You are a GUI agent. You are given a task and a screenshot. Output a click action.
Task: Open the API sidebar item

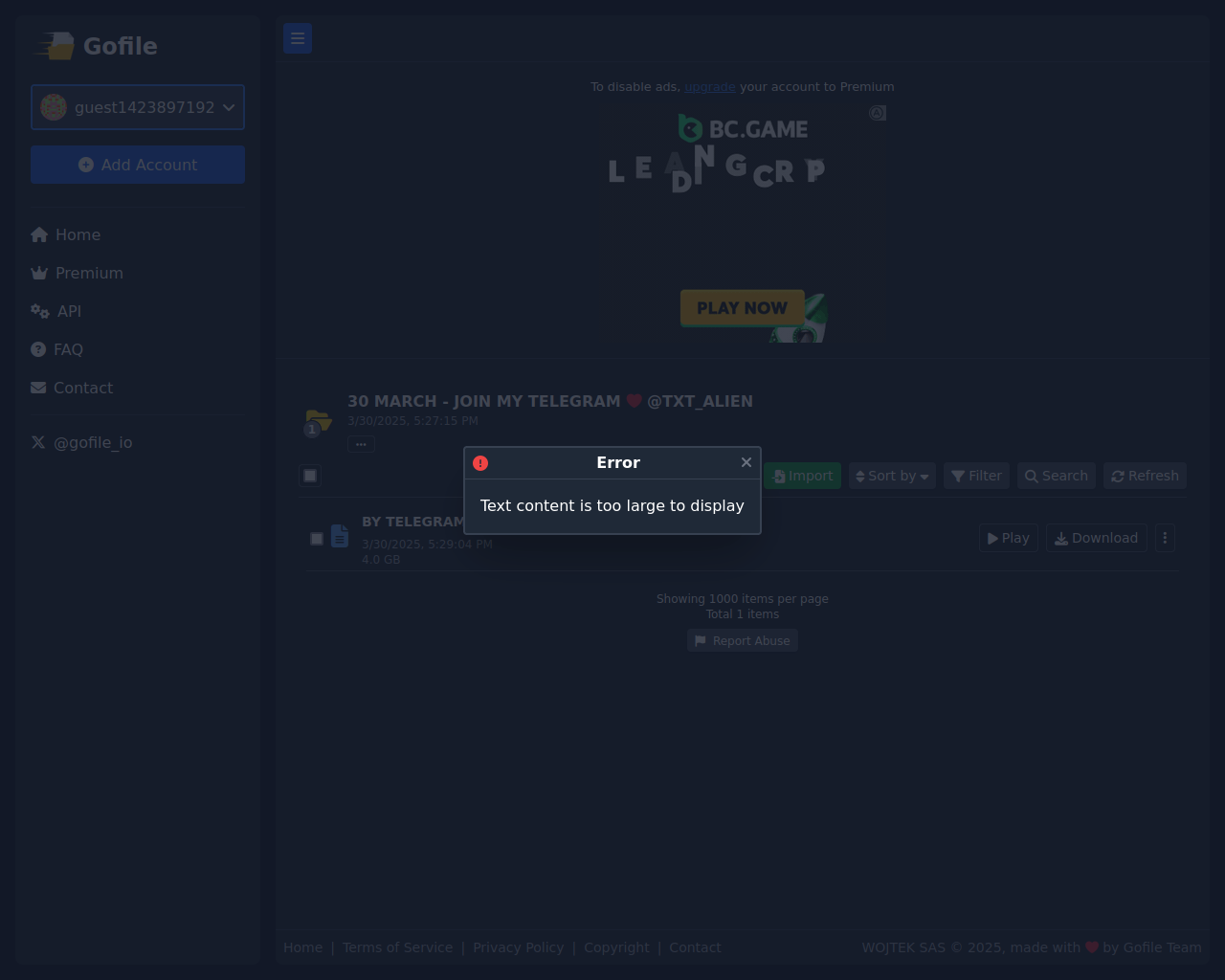(x=56, y=311)
